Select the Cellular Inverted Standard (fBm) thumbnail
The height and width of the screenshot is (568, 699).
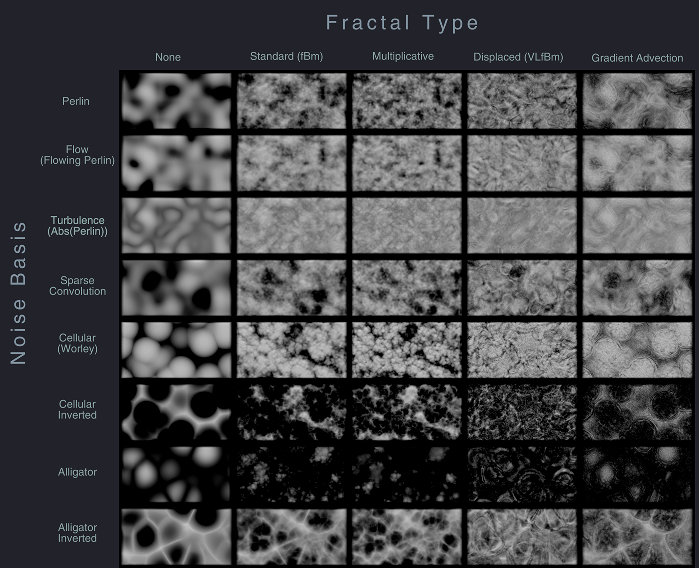click(x=292, y=412)
